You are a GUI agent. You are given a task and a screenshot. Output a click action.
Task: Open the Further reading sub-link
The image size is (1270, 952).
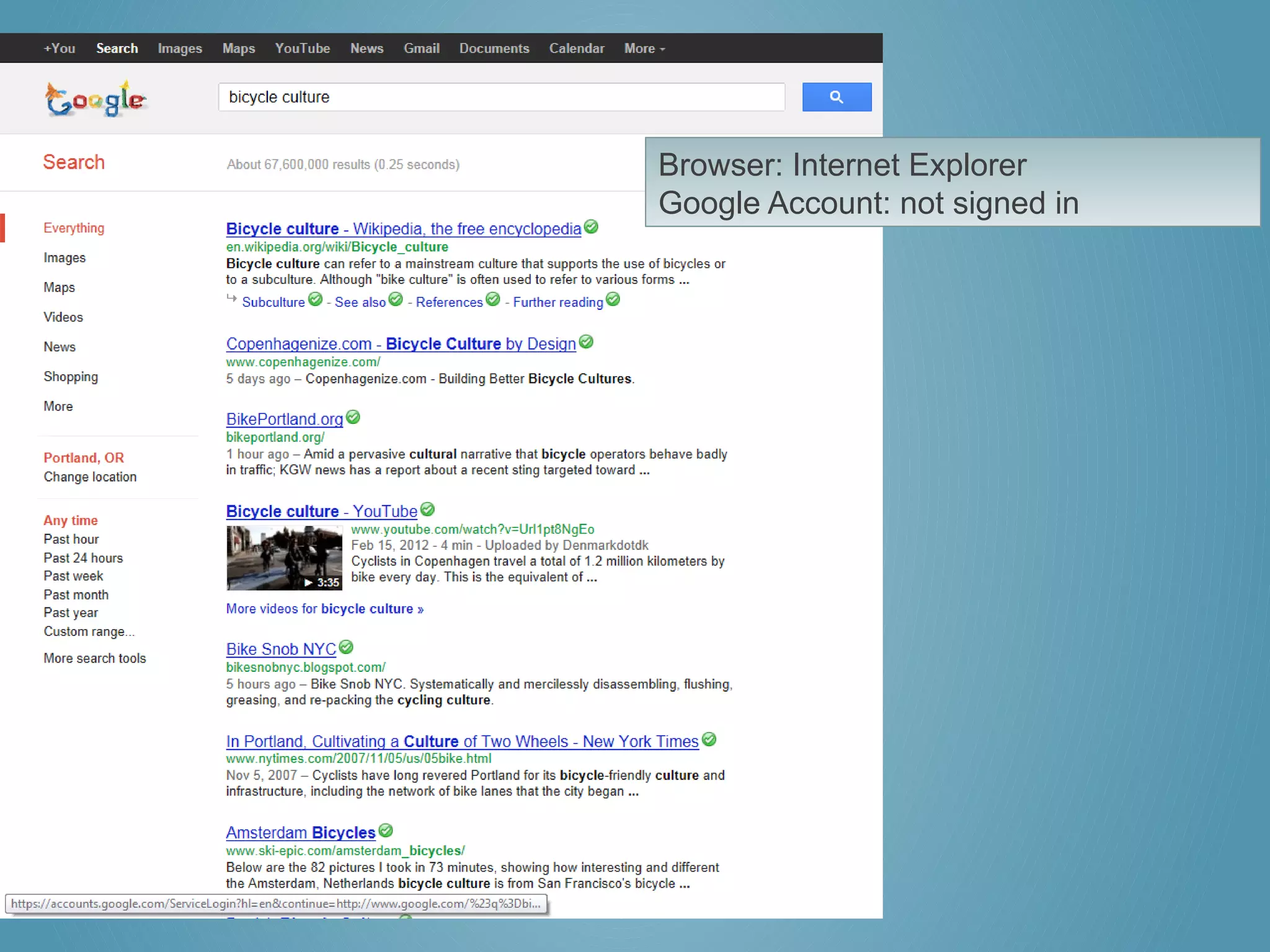(x=558, y=302)
